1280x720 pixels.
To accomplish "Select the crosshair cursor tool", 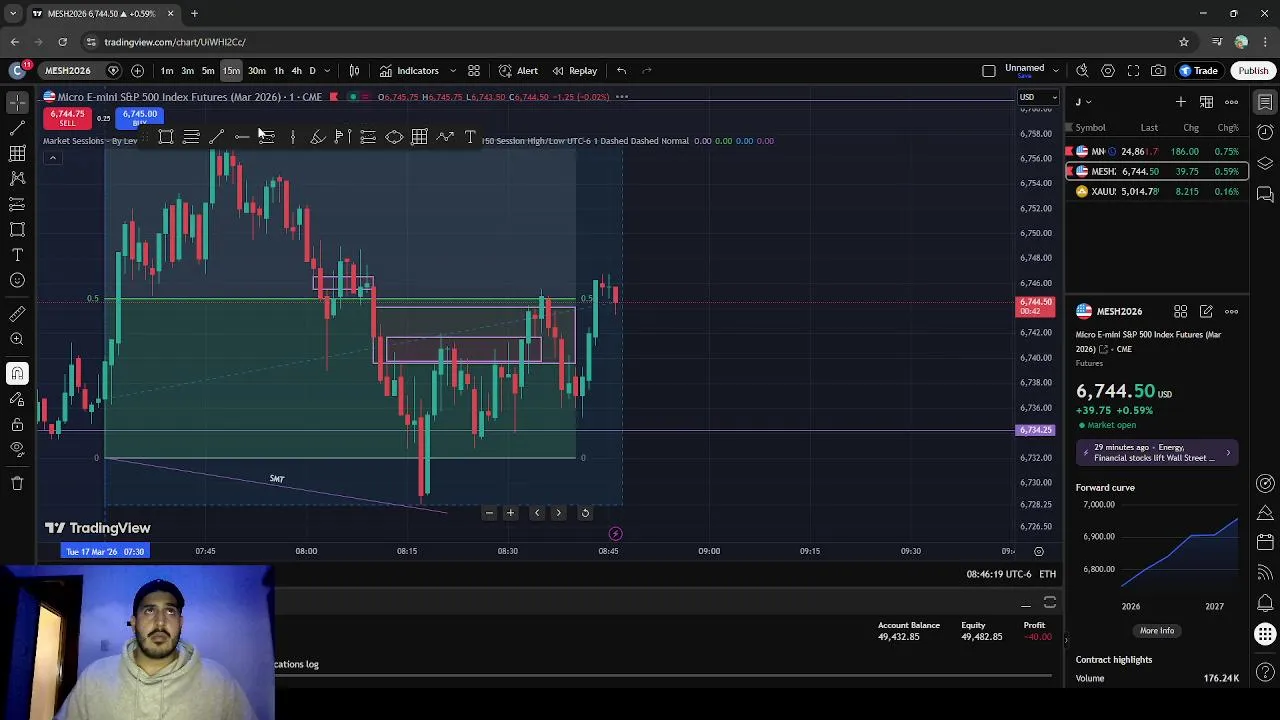I will coord(17,102).
